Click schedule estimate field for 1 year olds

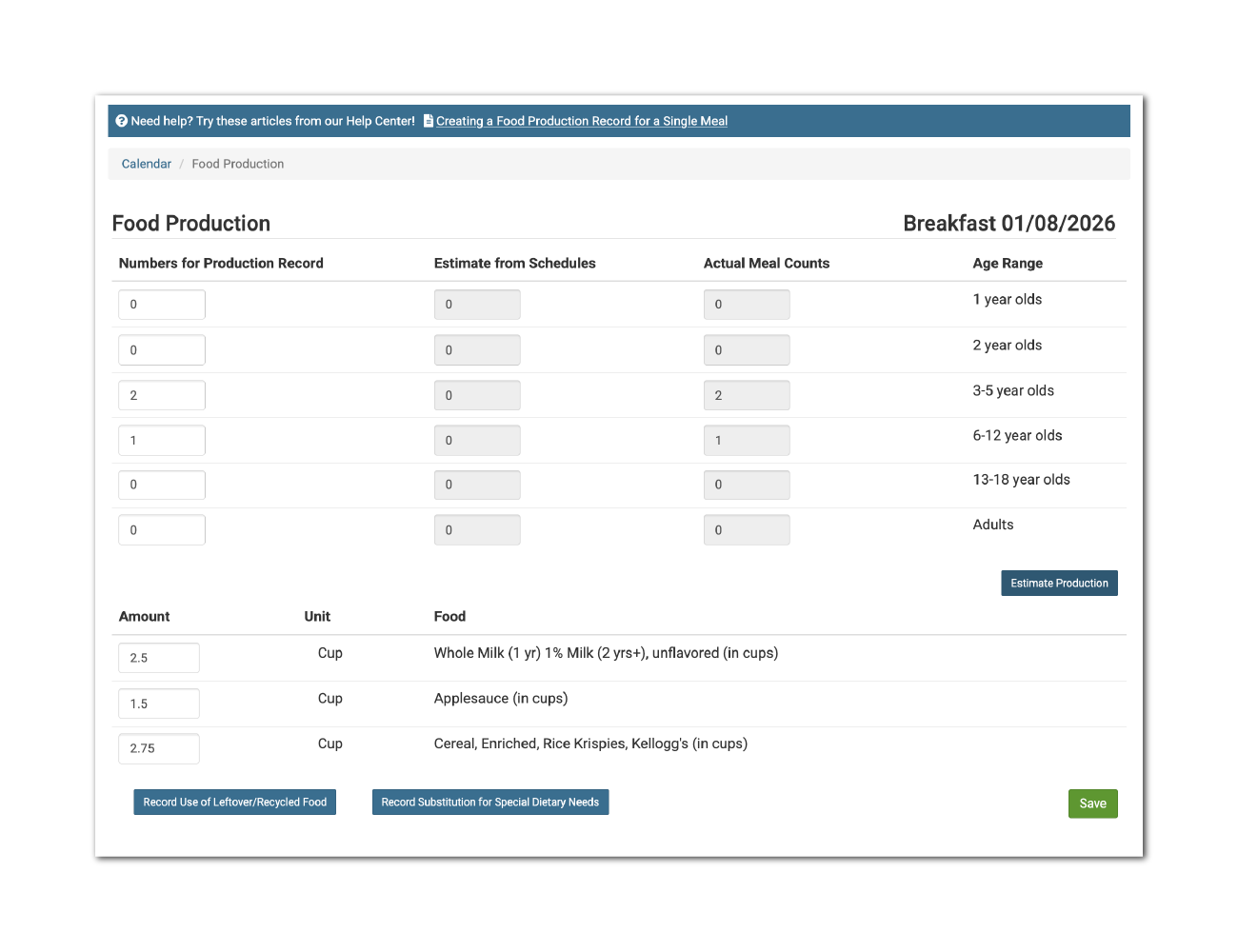[x=477, y=305]
